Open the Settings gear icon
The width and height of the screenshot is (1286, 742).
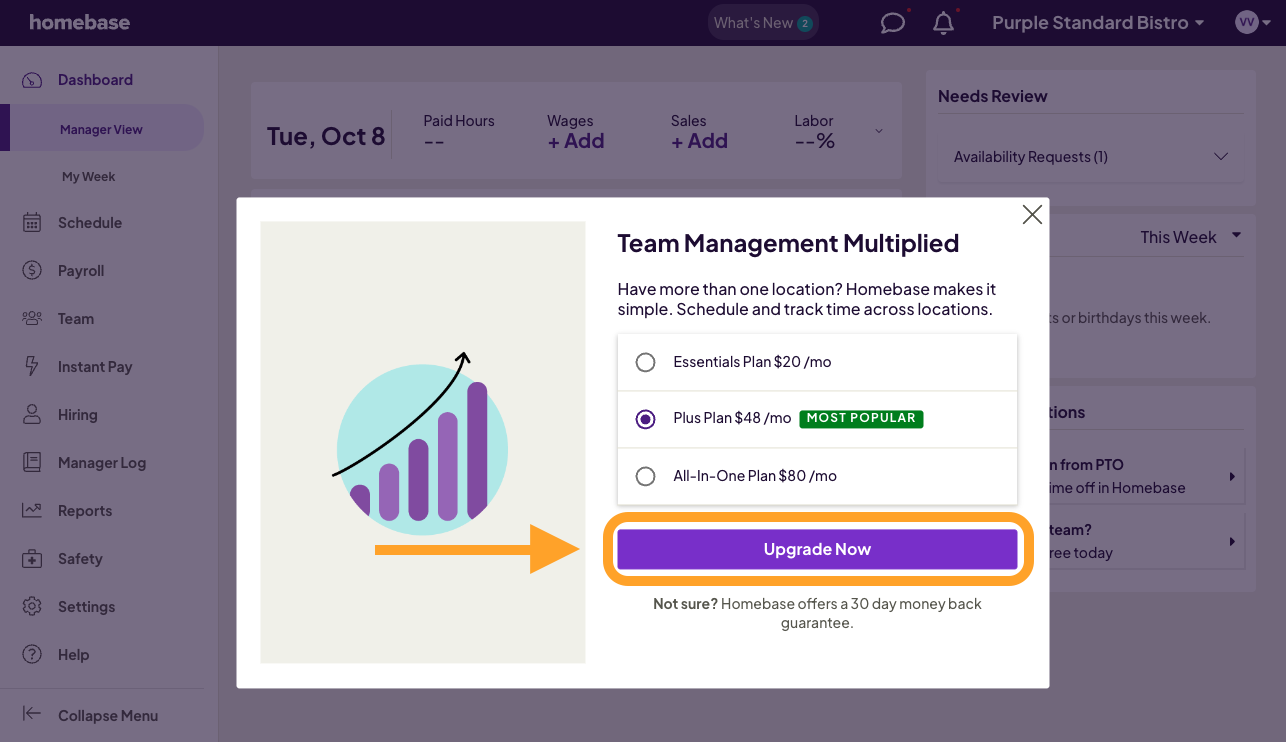click(32, 607)
